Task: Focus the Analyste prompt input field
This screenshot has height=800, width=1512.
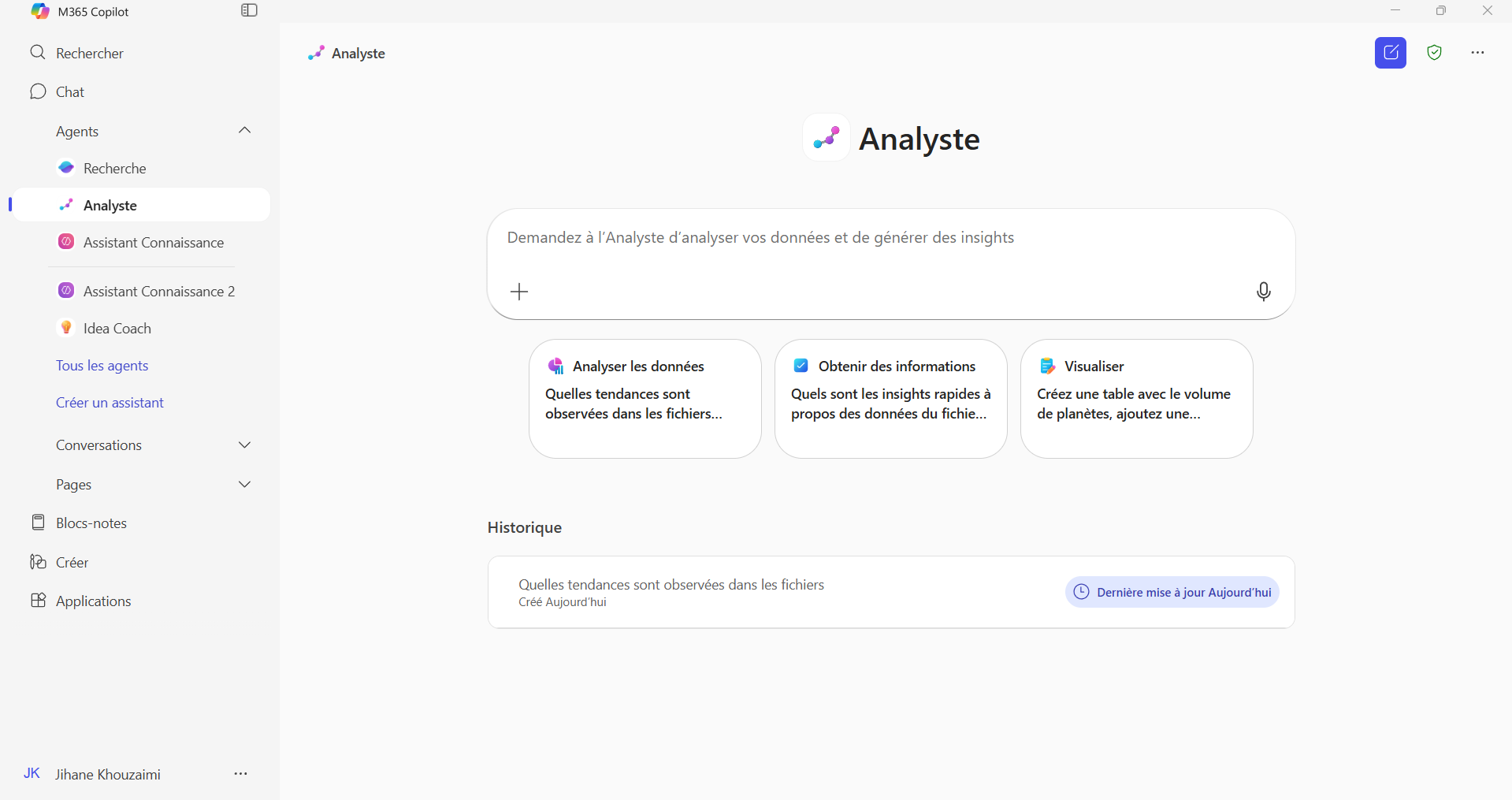Action: click(x=867, y=238)
